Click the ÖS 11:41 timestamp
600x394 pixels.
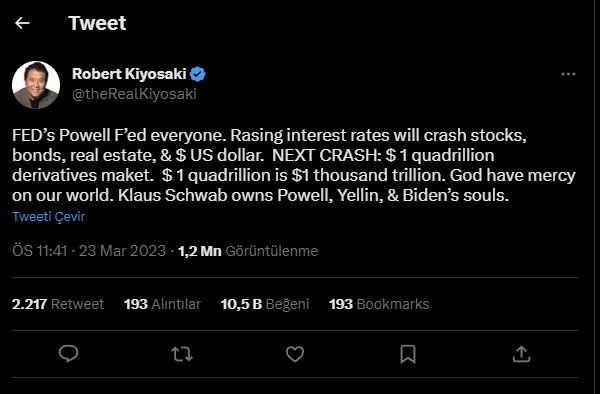pyautogui.click(x=40, y=251)
